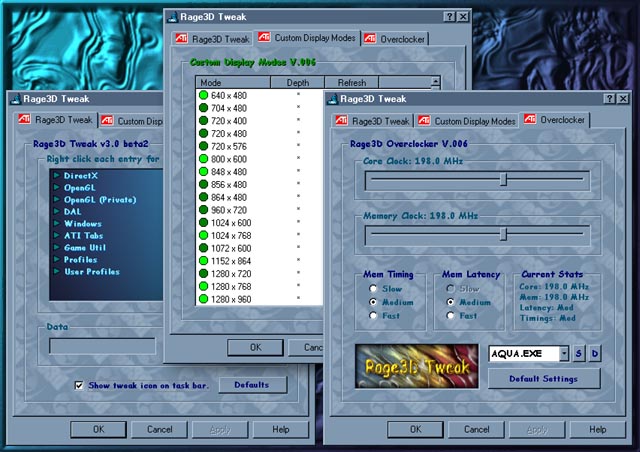Viewport: 640px width, 452px height.
Task: Click the Core Clock slider handle
Action: coord(504,179)
